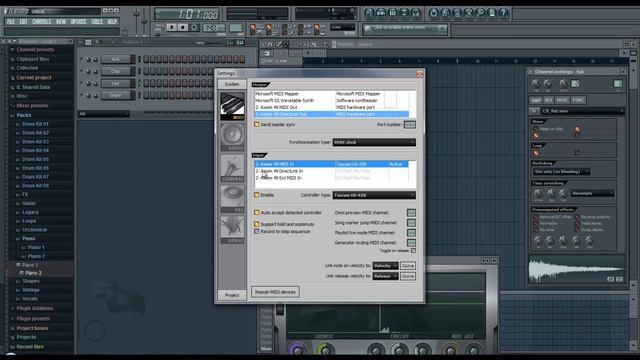Open Link note on velocity dropdown

pos(385,266)
